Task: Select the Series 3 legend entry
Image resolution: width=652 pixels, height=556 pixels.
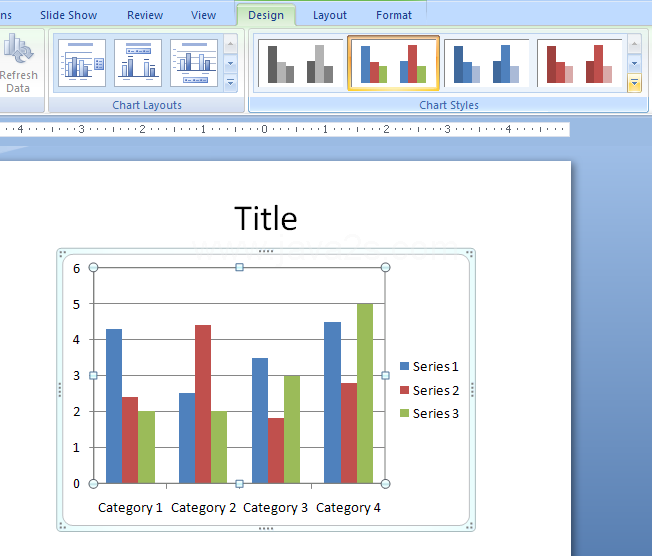Action: (x=429, y=413)
